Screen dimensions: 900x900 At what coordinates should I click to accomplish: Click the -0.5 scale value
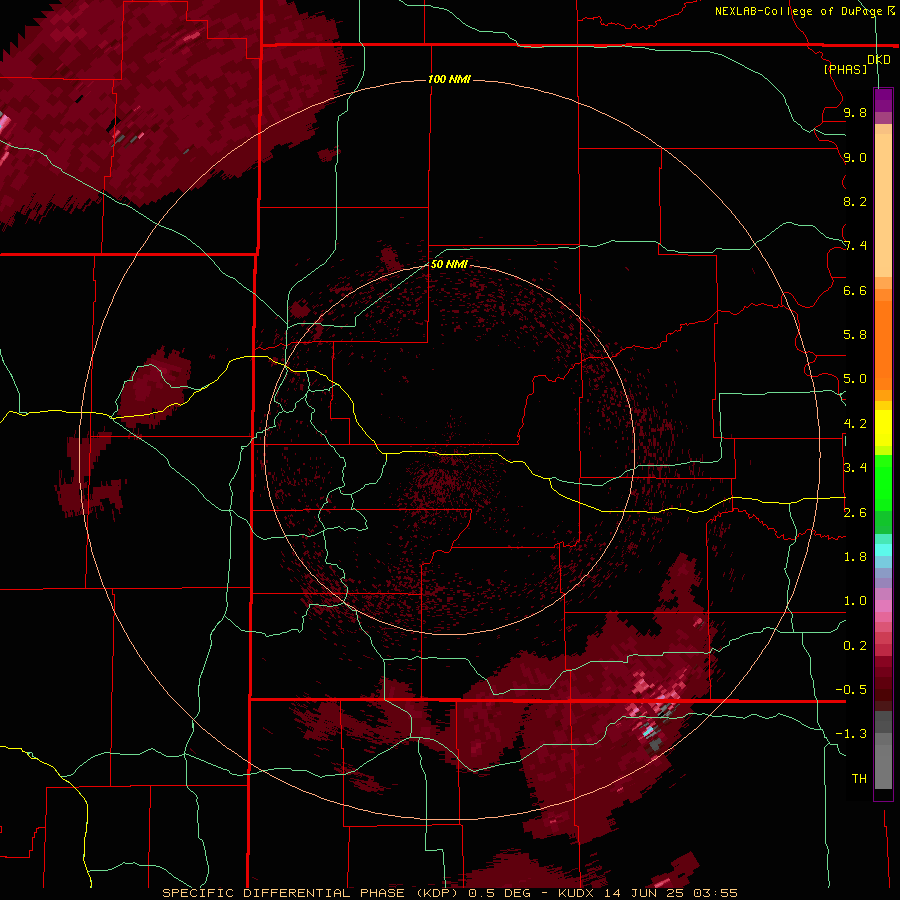coord(851,690)
